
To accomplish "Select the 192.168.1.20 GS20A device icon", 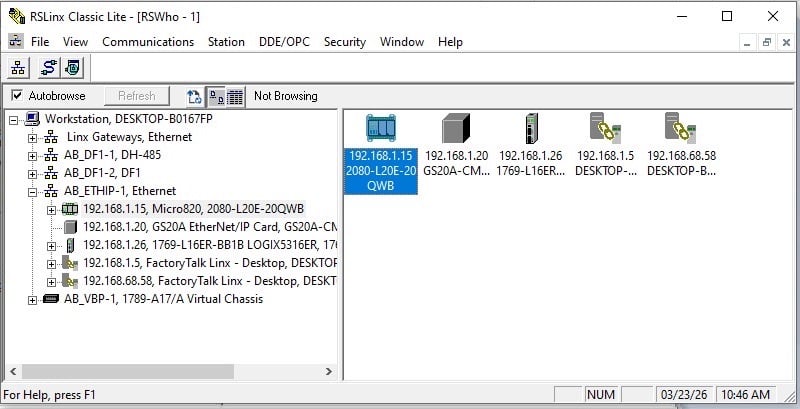I will [x=456, y=129].
